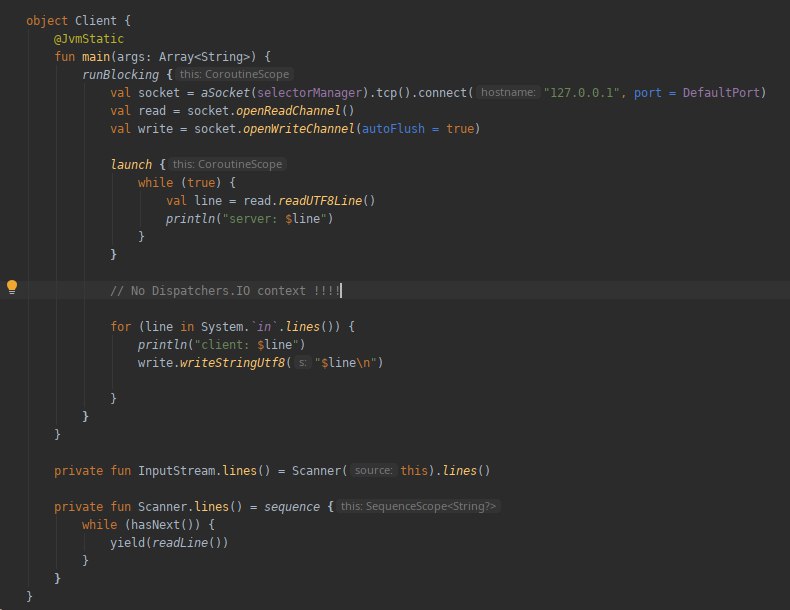The image size is (790, 610).
Task: Click the aSocket function call
Action: (x=225, y=93)
